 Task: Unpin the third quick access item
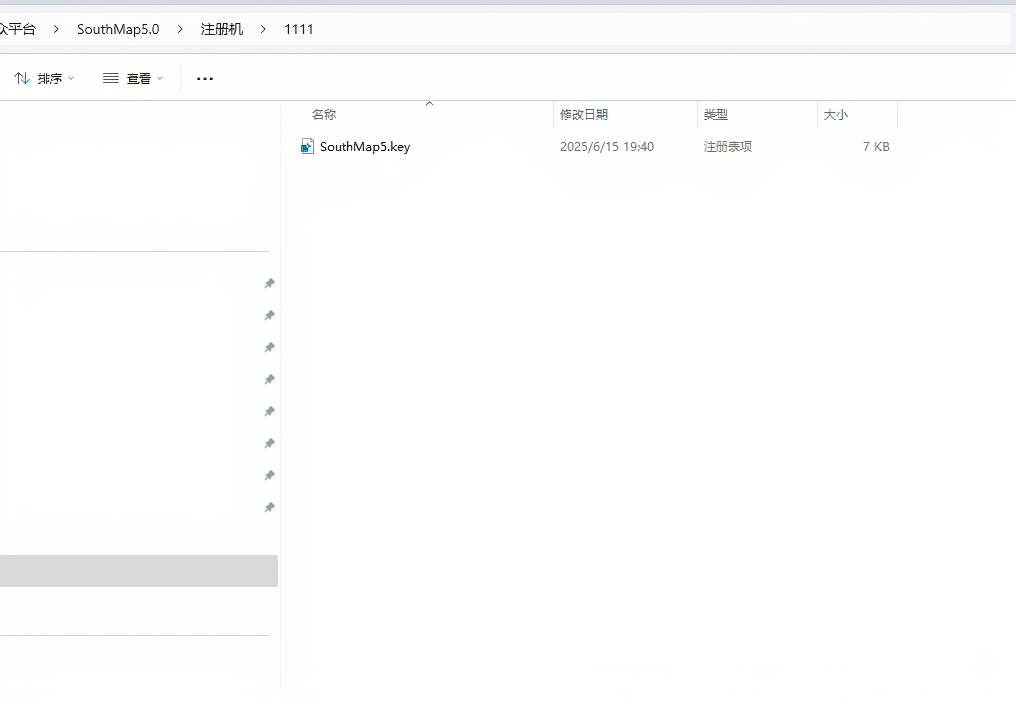tap(269, 347)
